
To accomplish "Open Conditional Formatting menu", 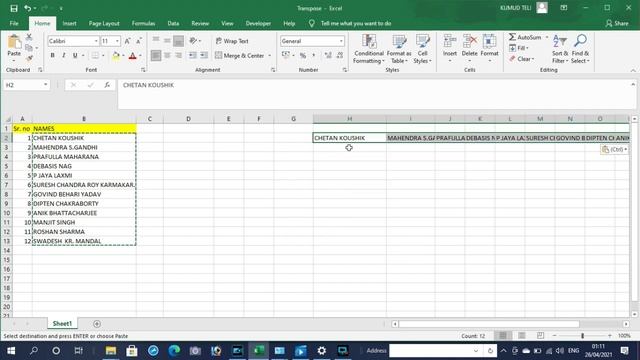I will [369, 49].
